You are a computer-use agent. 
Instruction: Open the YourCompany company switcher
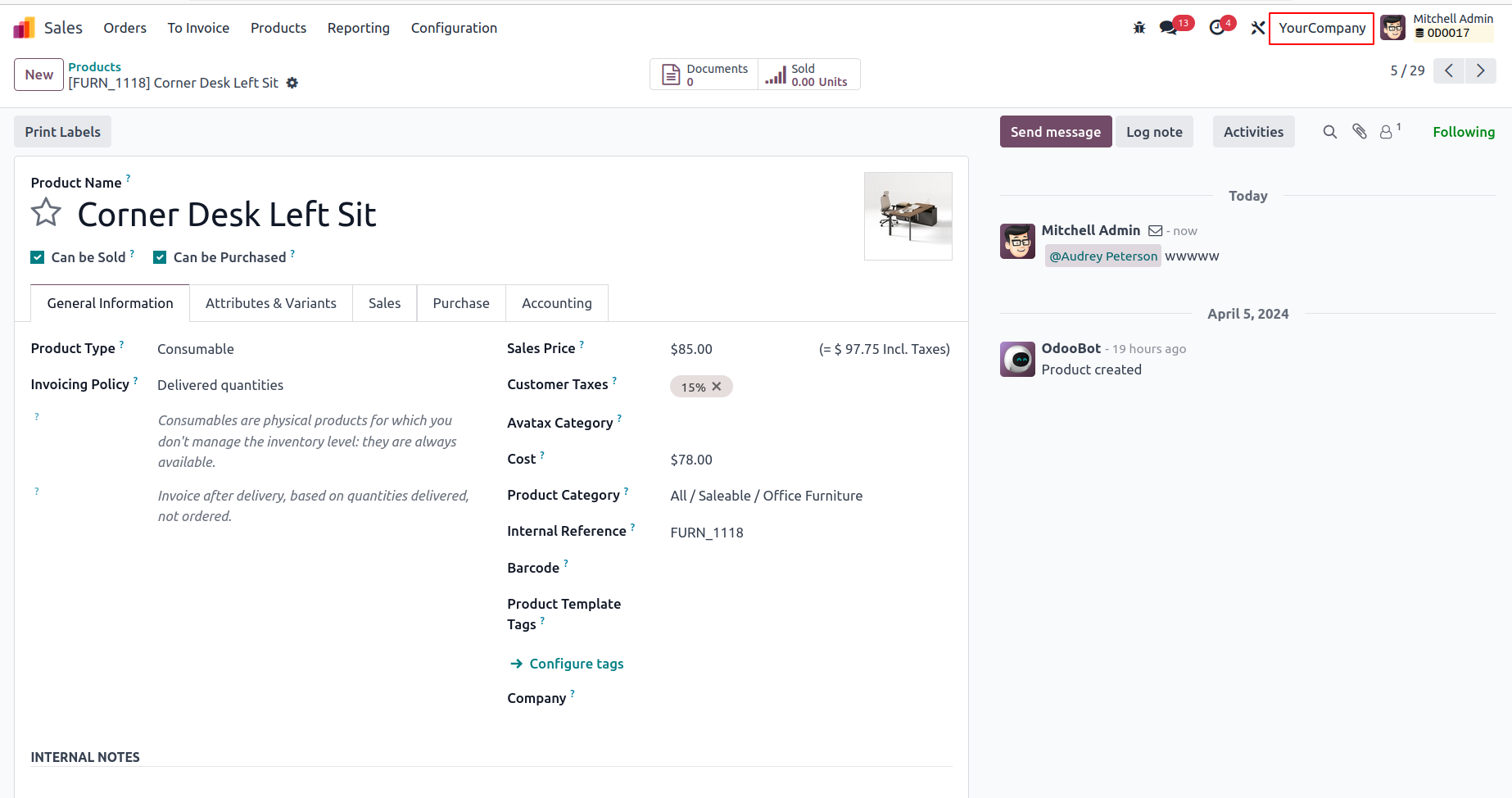[1321, 28]
